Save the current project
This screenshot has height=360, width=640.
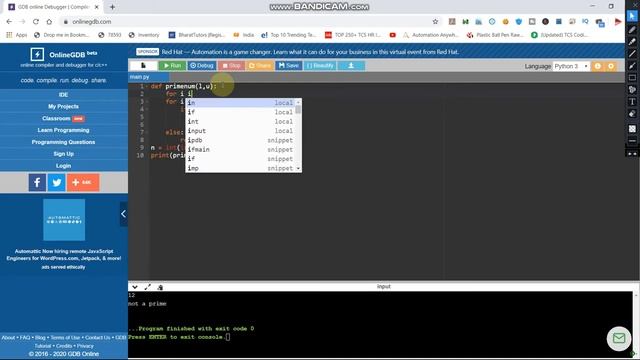click(x=289, y=66)
